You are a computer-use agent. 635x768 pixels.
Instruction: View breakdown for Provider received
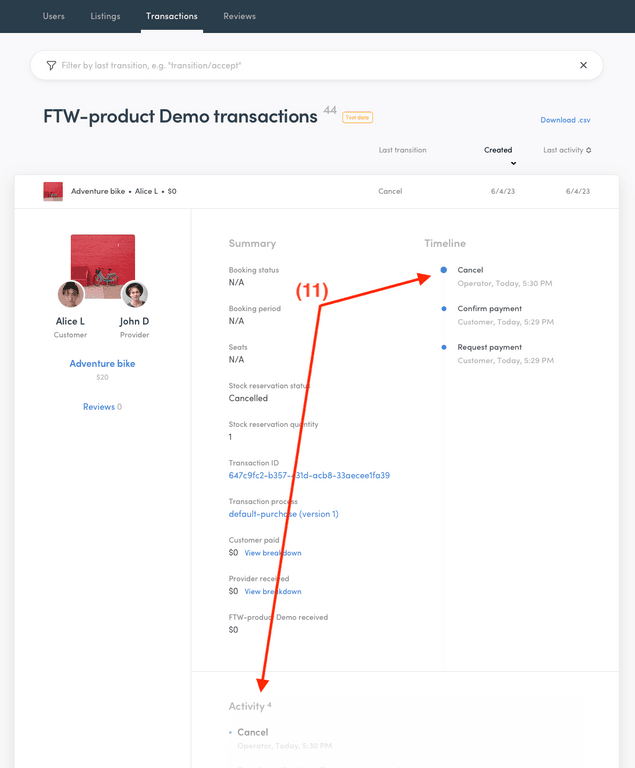[x=273, y=592]
